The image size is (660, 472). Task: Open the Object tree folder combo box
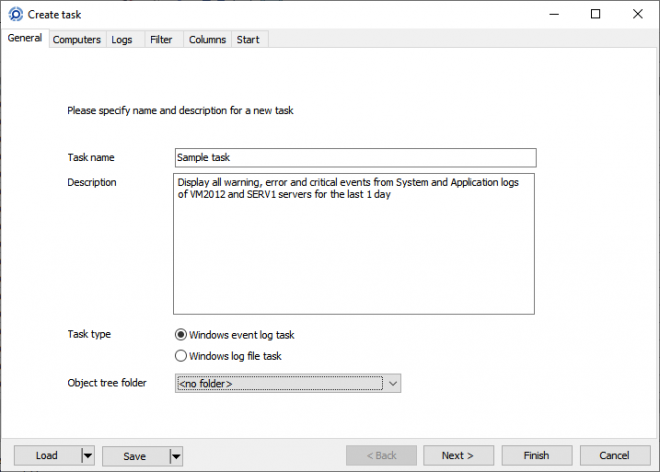click(288, 384)
